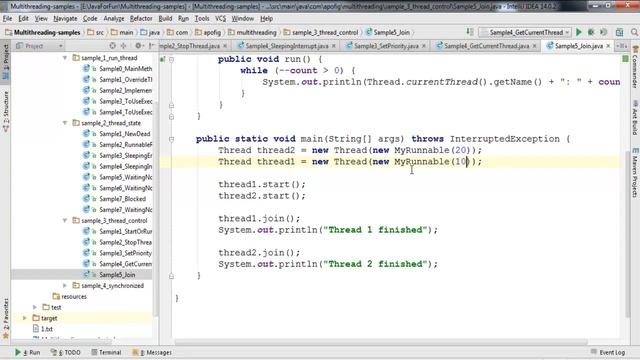Image resolution: width=640 pixels, height=360 pixels.
Task: Click the editor horizontal scrollbar
Action: (381, 342)
